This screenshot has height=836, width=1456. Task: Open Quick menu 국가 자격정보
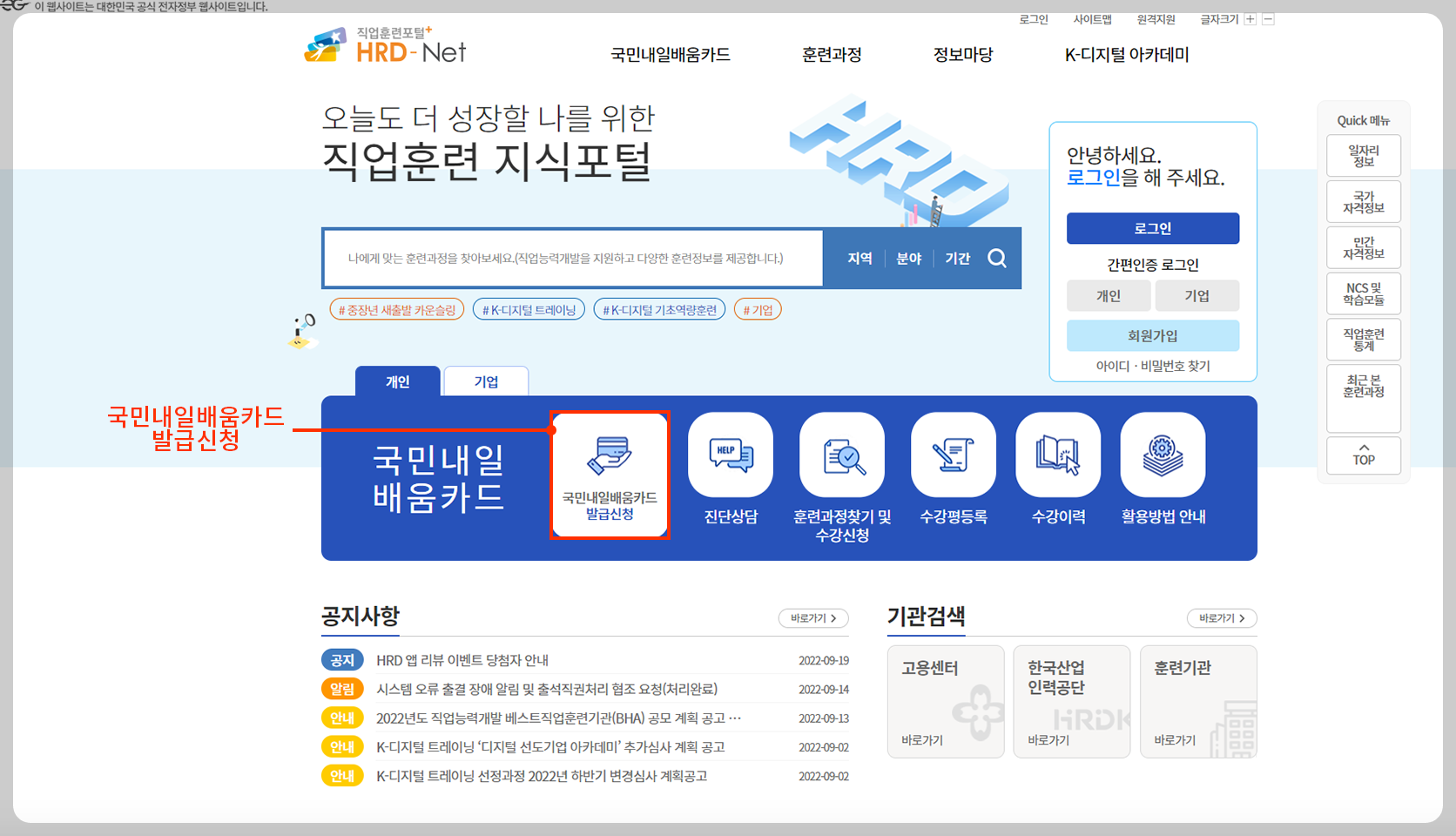[1364, 202]
